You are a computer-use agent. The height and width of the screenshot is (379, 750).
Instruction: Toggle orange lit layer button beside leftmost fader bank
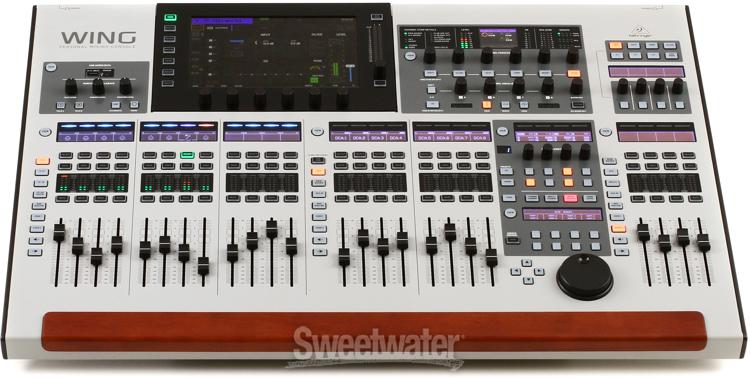point(42,161)
